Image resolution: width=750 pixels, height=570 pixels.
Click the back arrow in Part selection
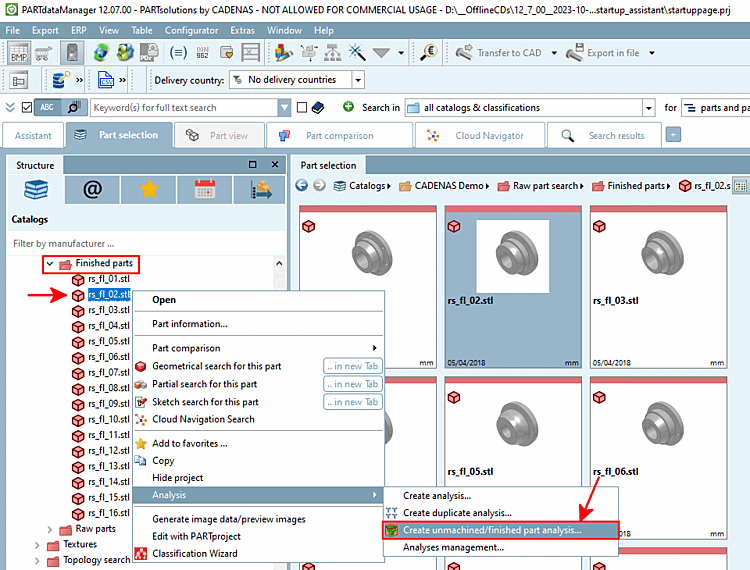click(301, 185)
